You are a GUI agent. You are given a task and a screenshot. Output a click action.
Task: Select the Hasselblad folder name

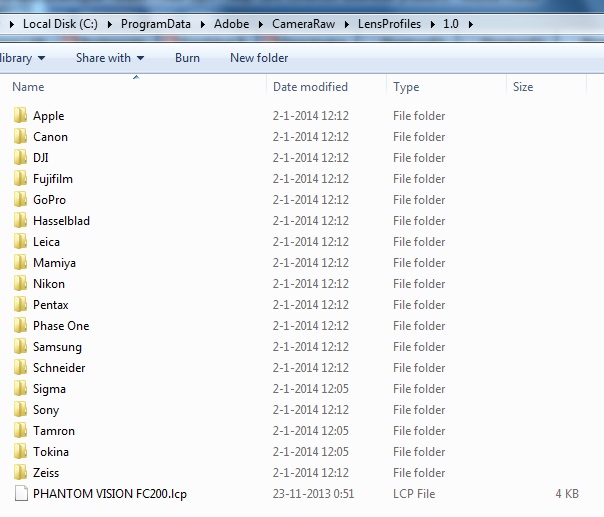(x=61, y=221)
